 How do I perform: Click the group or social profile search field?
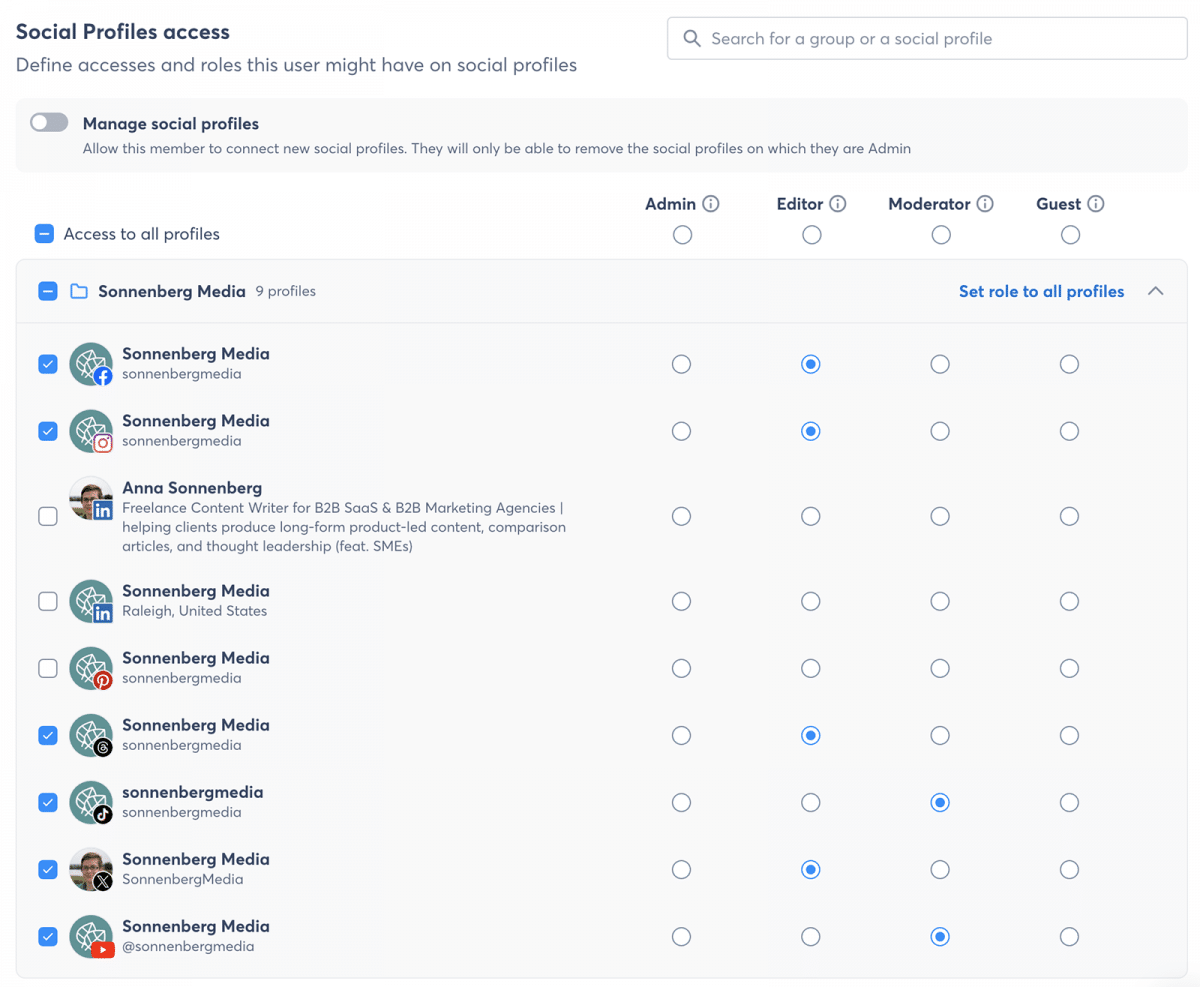(x=927, y=39)
